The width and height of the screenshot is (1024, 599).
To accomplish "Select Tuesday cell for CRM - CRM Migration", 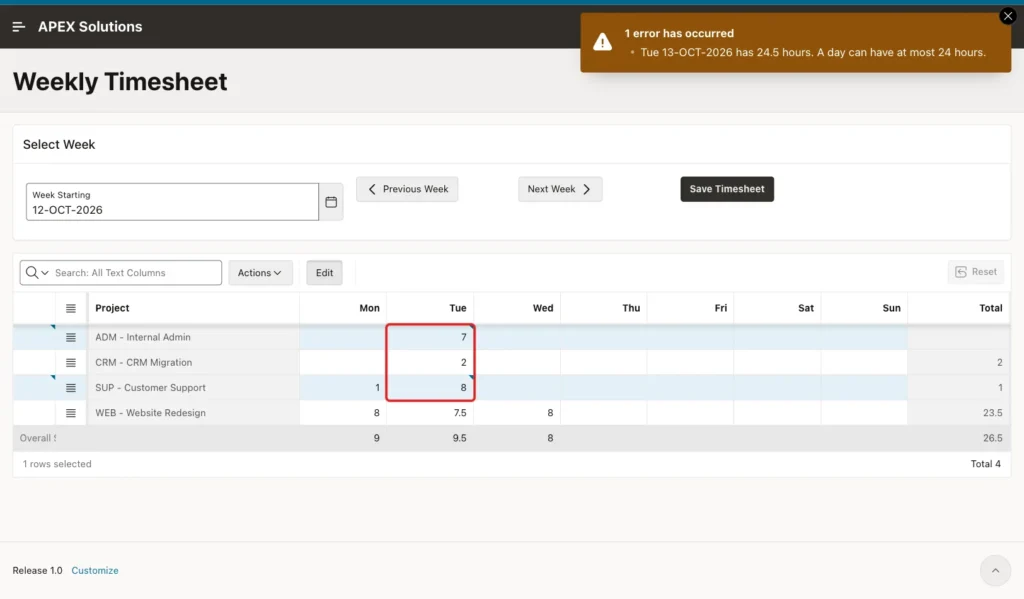I will (x=430, y=363).
